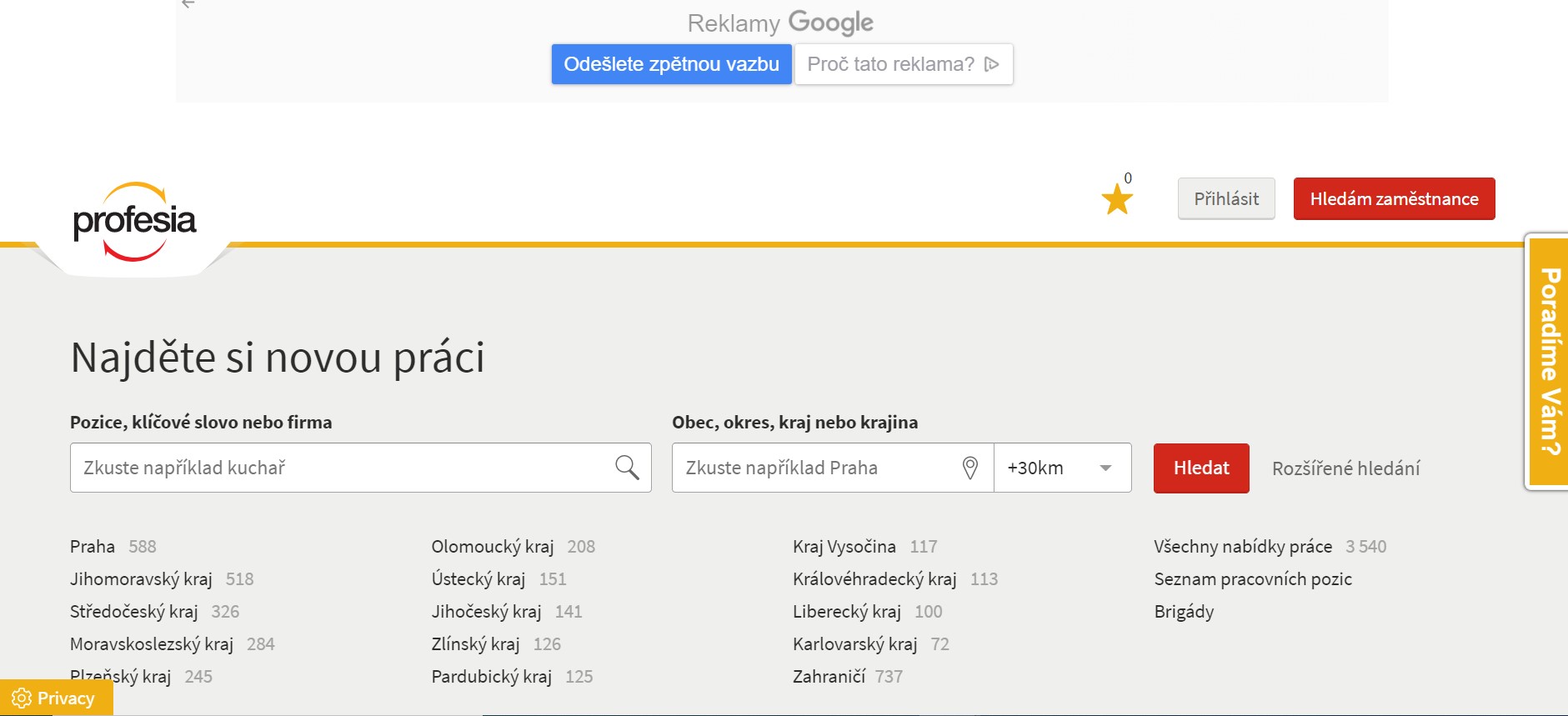Image resolution: width=1568 pixels, height=716 pixels.
Task: Open Všechny nabídky práce link
Action: pyautogui.click(x=1243, y=547)
